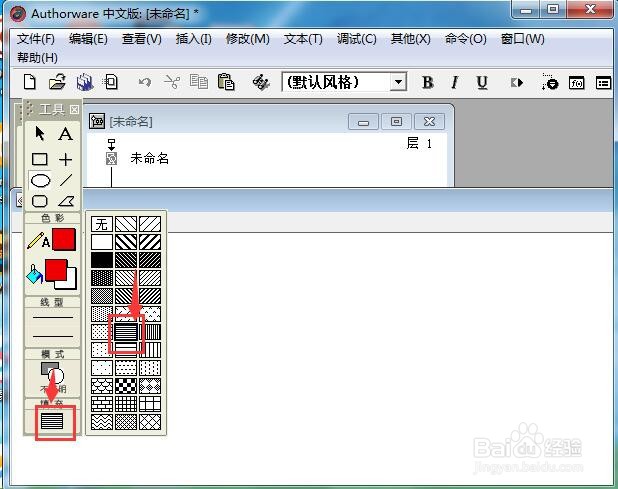Click the red fill foreground color swatch
The height and width of the screenshot is (489, 618).
coord(56,270)
